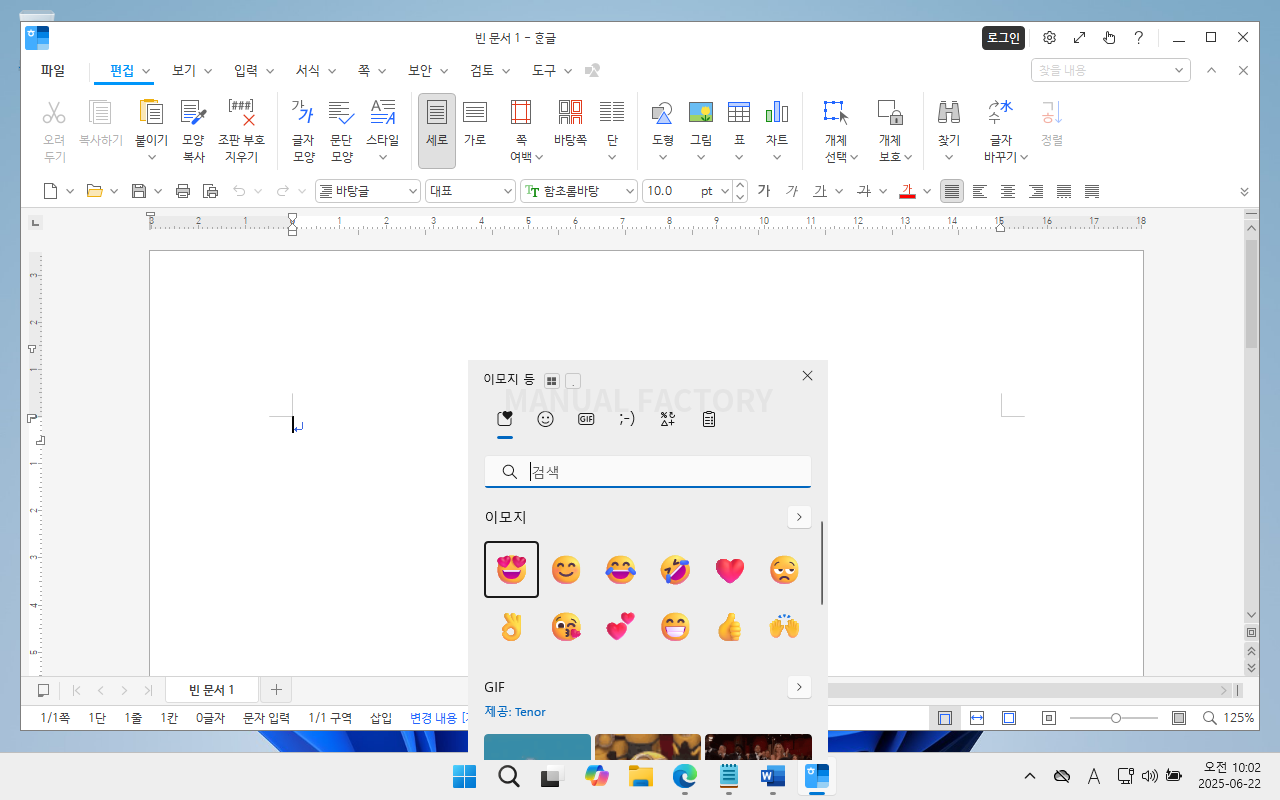
Task: Pick the red heart emoji
Action: click(730, 570)
